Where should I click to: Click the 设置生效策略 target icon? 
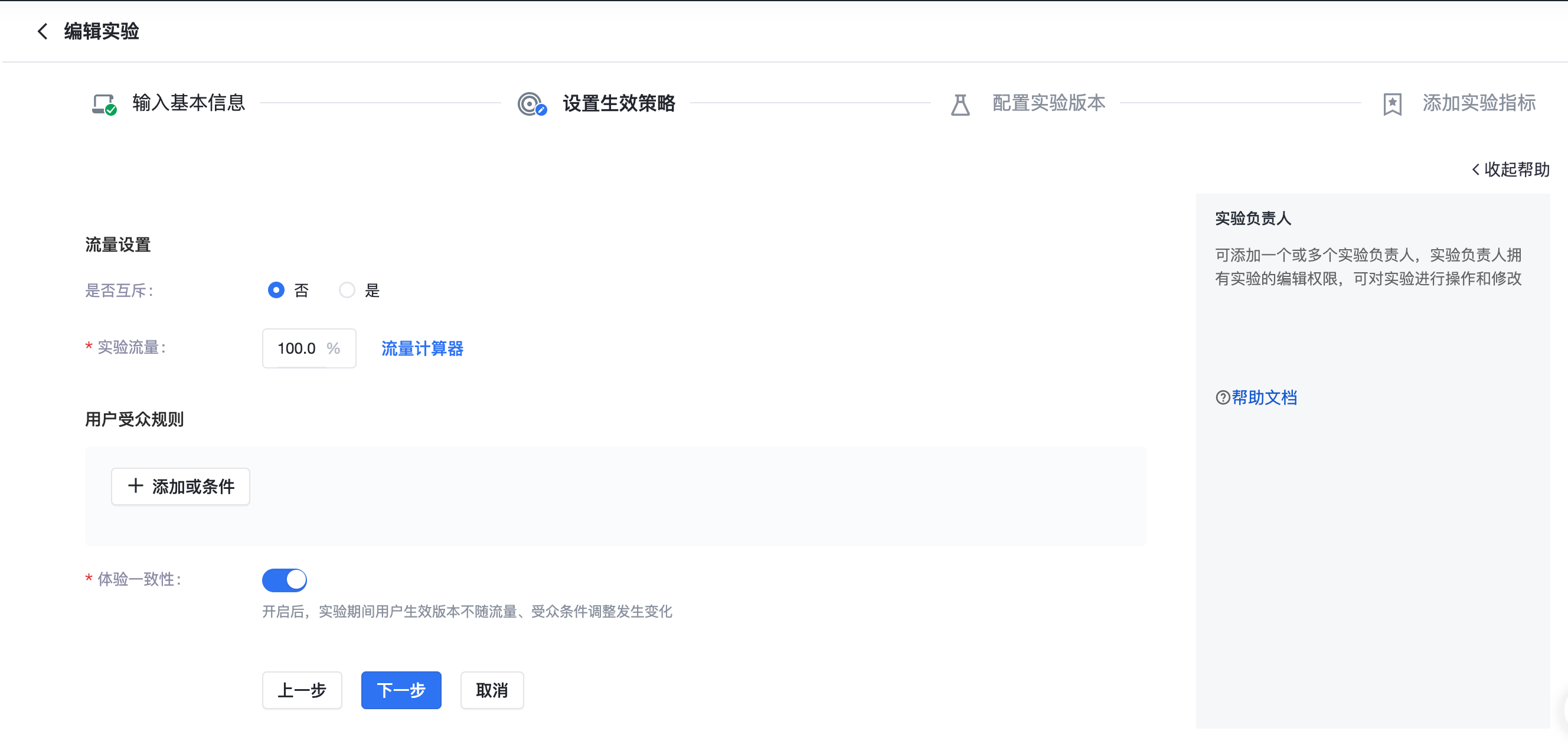point(531,103)
